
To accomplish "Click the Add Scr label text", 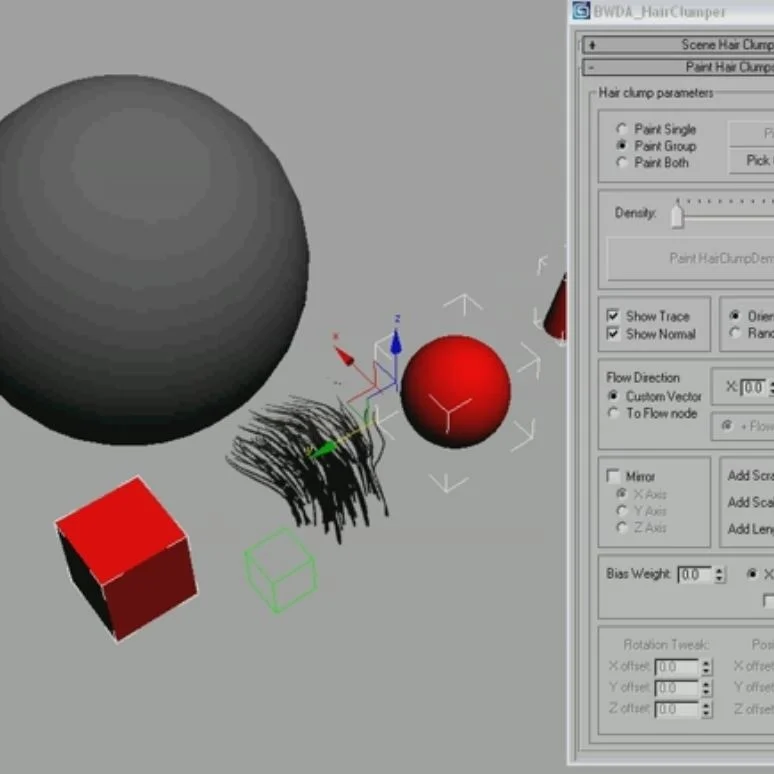I will [x=750, y=475].
